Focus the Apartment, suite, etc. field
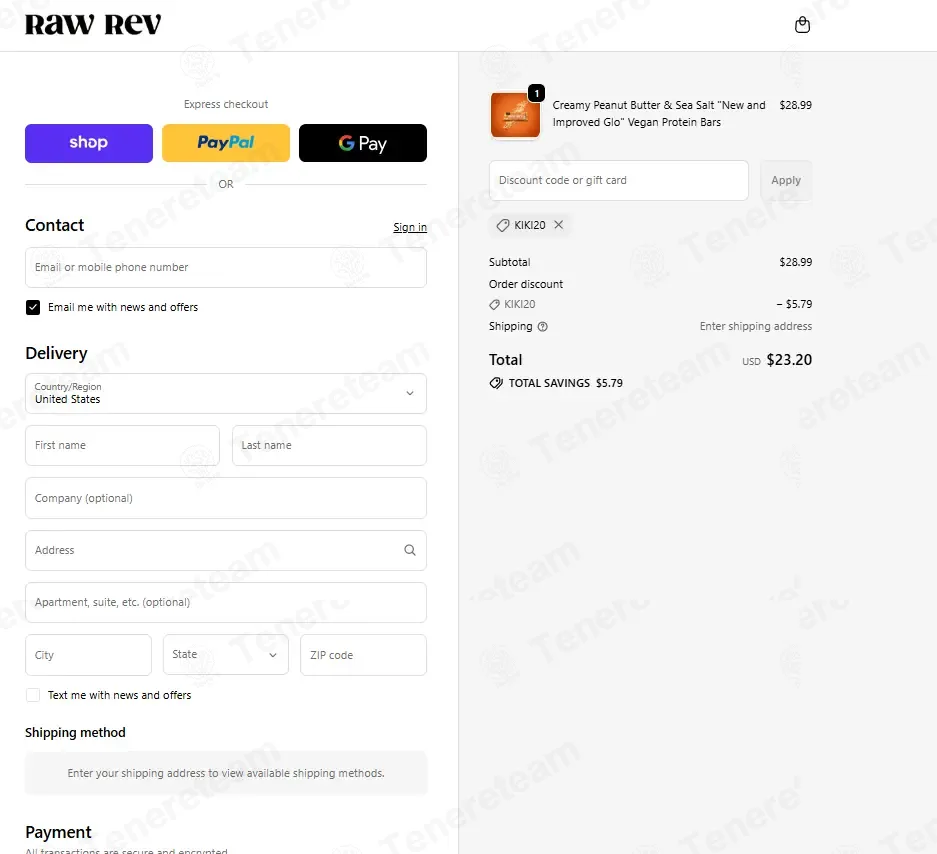This screenshot has width=937, height=854. (x=226, y=602)
